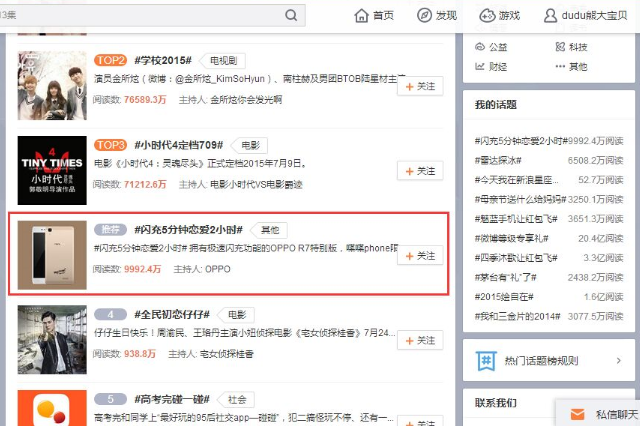
Task: Open #学校2015# topic title
Action: click(163, 60)
